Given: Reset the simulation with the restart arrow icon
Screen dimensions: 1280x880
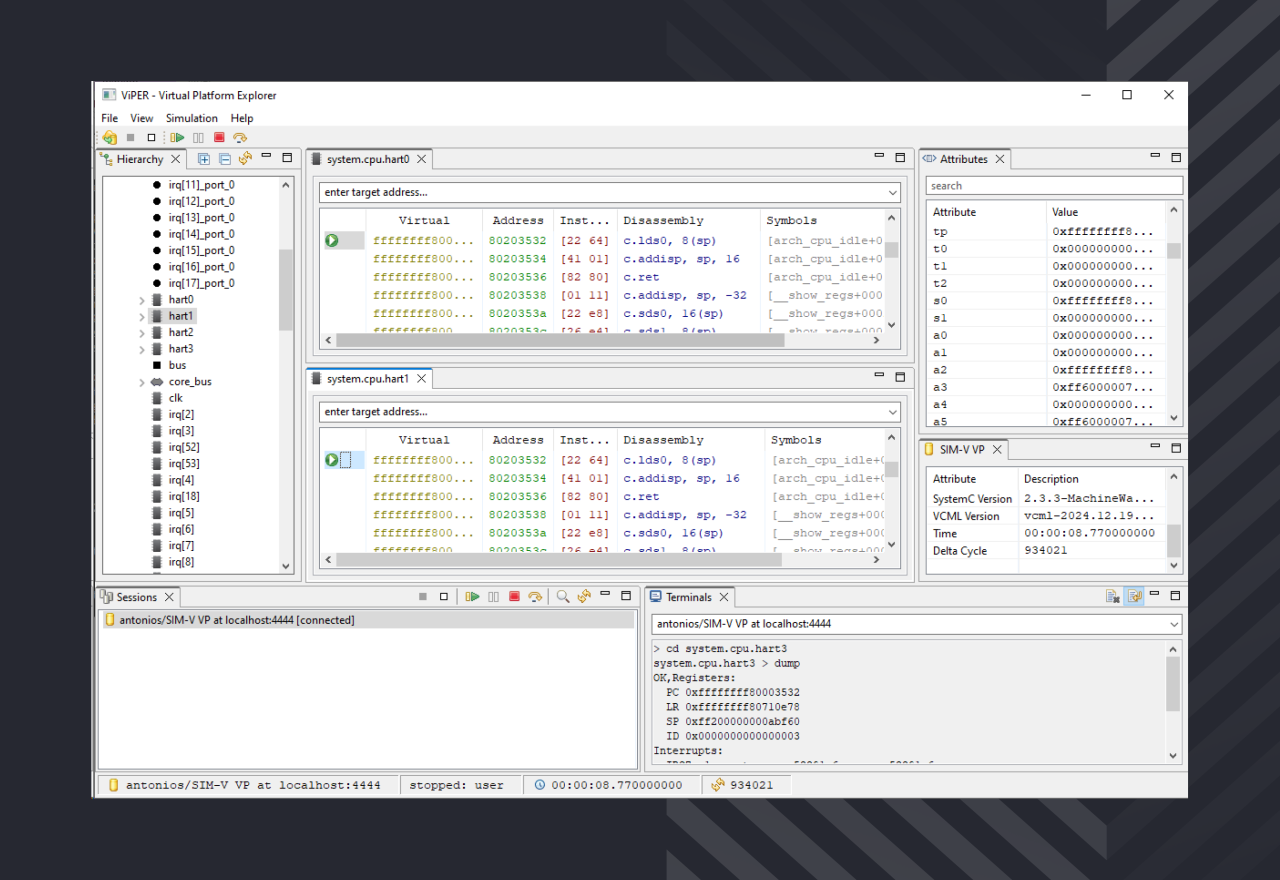Looking at the screenshot, I should 239,137.
